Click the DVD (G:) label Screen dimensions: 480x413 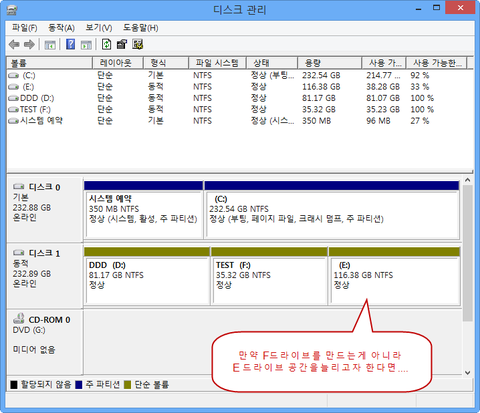point(29,330)
